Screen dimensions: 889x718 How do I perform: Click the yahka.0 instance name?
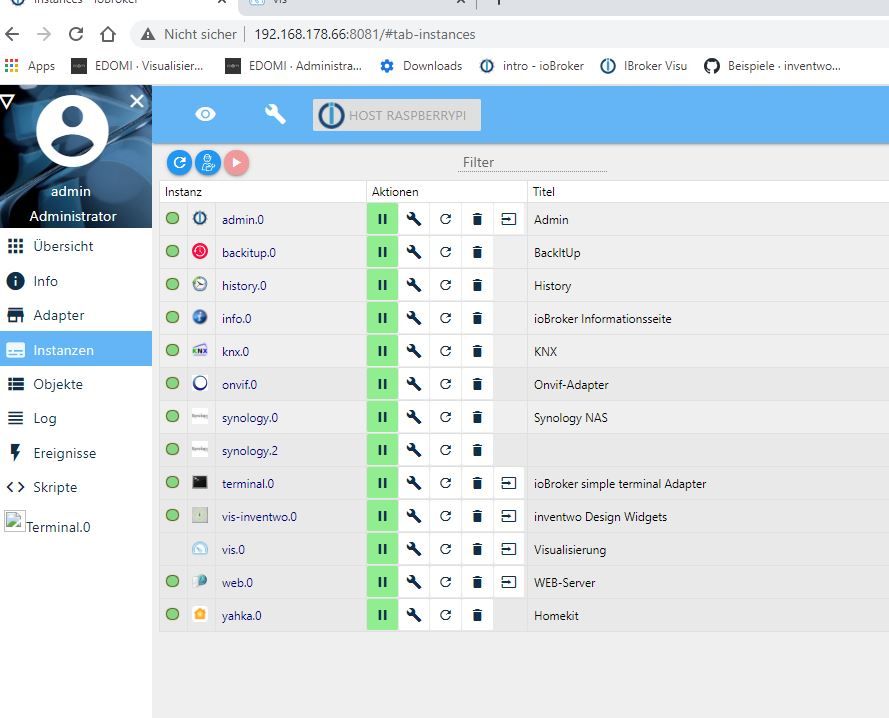pos(242,615)
